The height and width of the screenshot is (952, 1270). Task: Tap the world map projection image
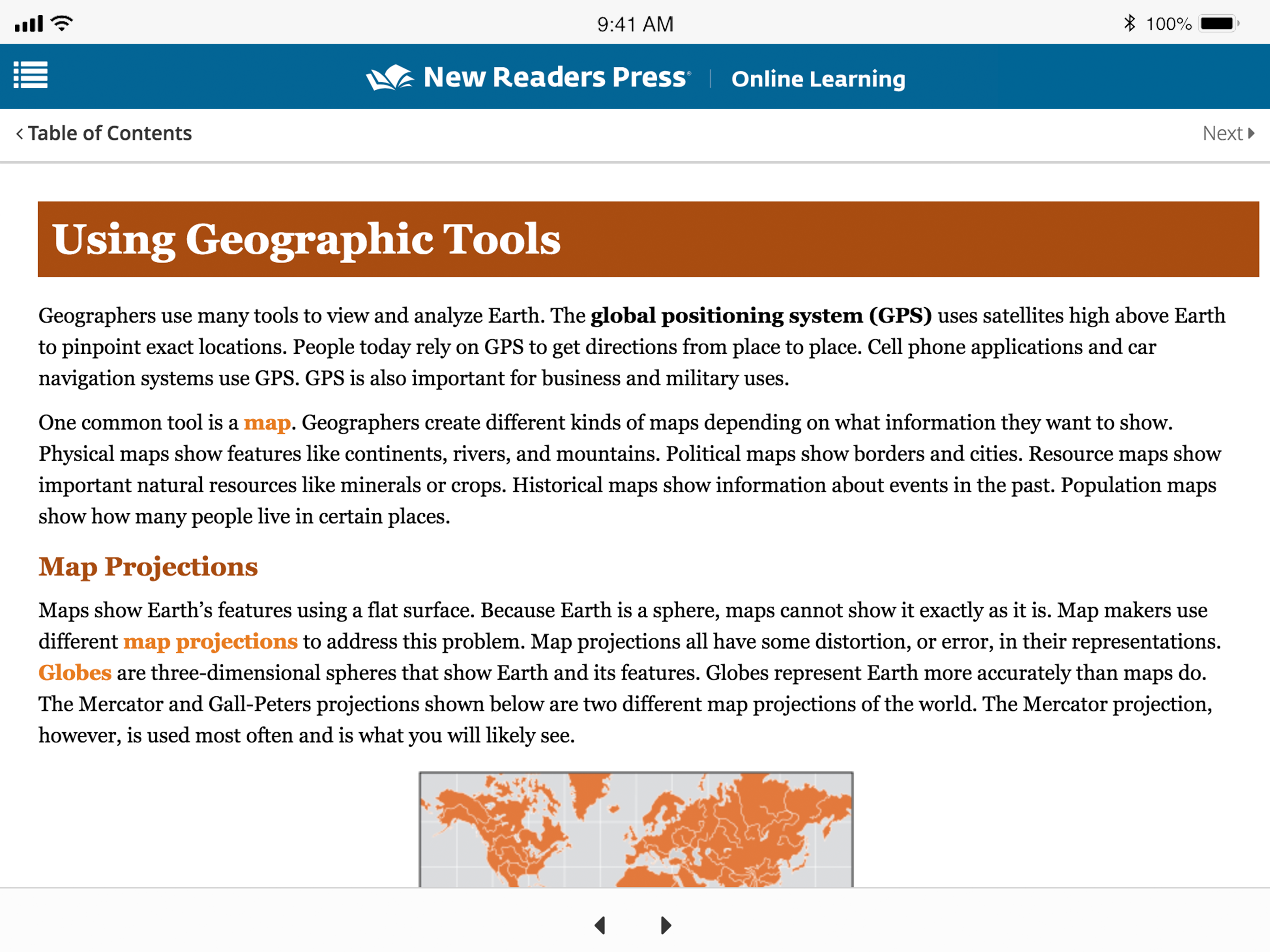(x=636, y=829)
